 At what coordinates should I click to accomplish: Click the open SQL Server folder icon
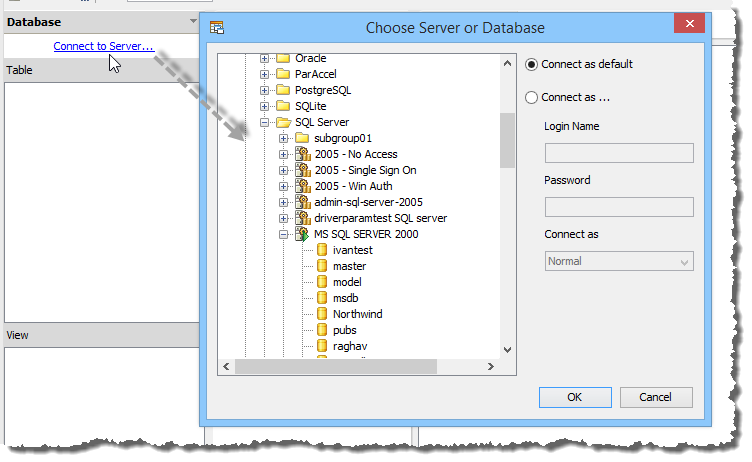click(284, 122)
